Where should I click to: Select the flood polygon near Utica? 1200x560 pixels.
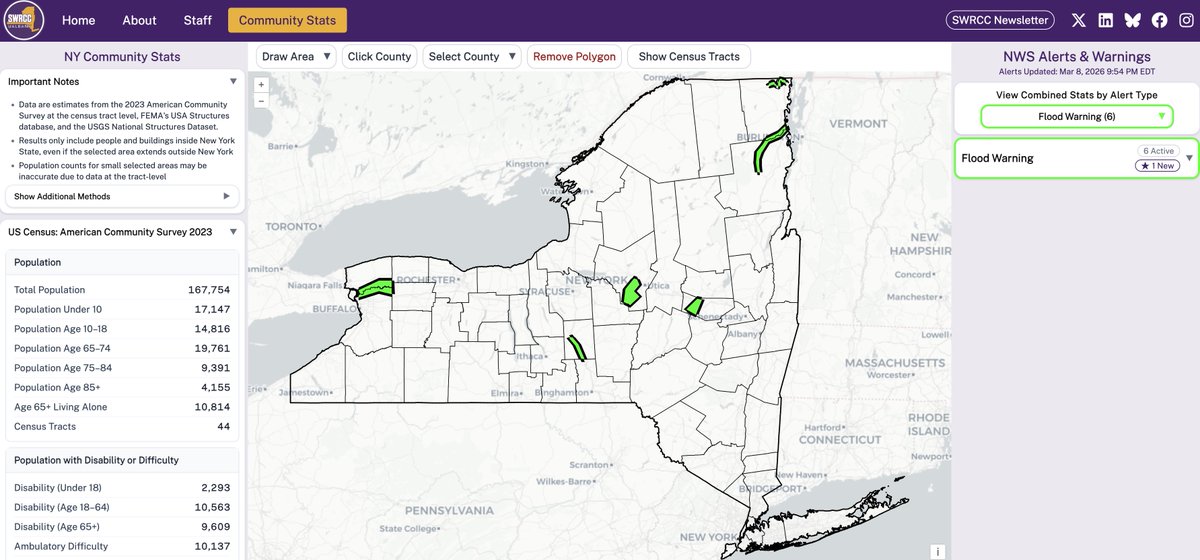(631, 291)
